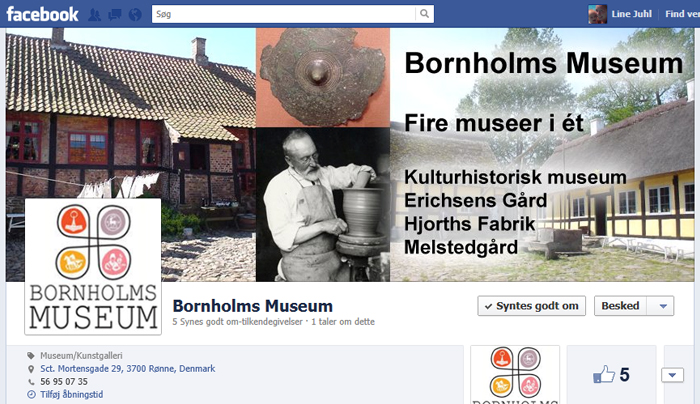This screenshot has width=700, height=404.
Task: Expand the dropdown arrow next to Besked
Action: pos(663,306)
